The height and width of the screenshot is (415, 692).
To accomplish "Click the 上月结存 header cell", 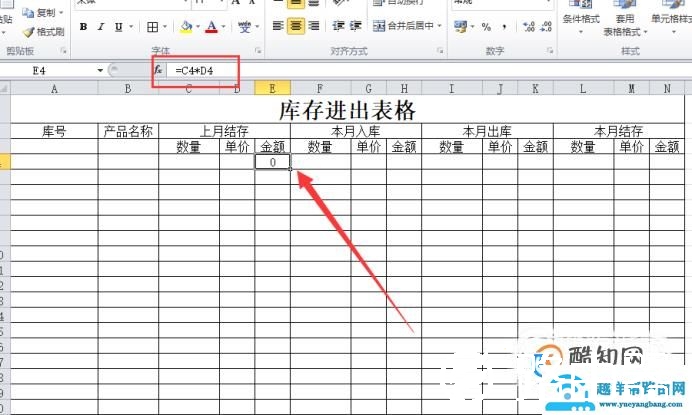I will click(x=224, y=131).
